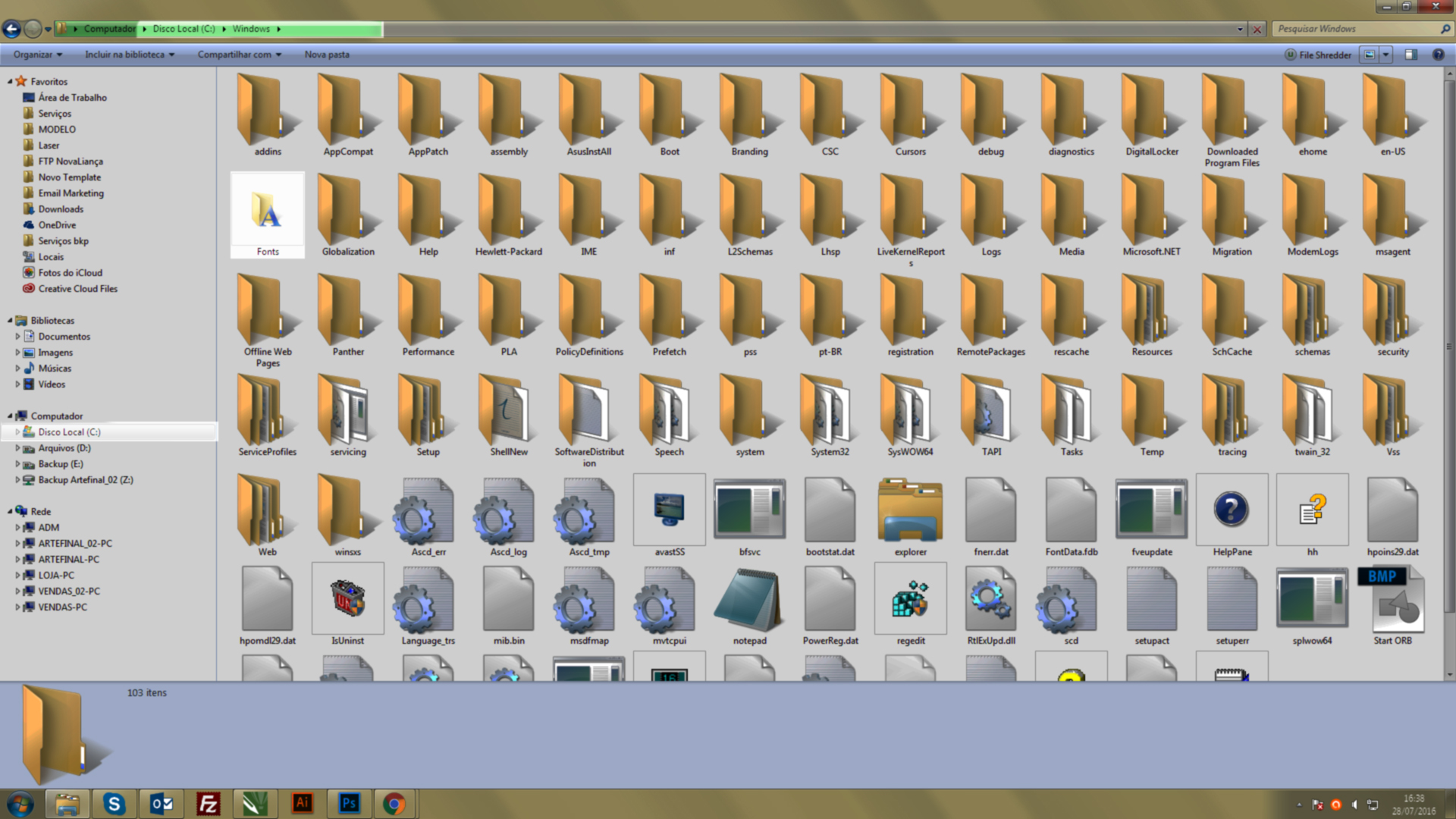Select the regedit application icon
The image size is (1456, 819).
point(910,600)
